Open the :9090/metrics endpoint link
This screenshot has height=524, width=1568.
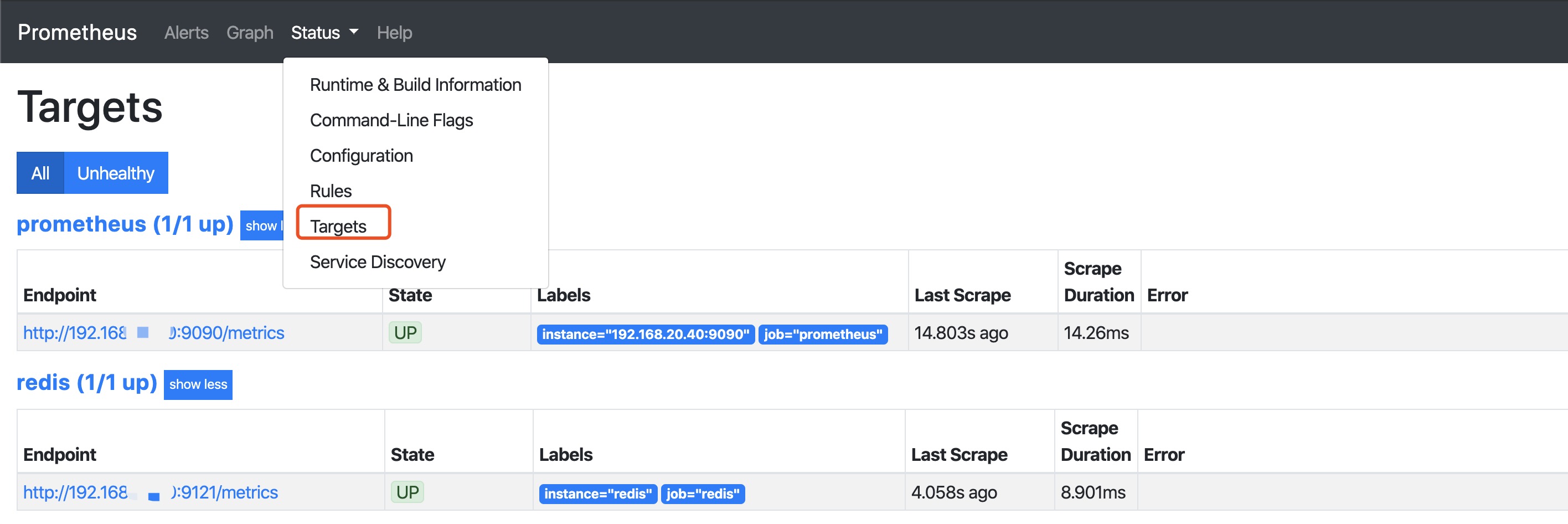pyautogui.click(x=153, y=333)
